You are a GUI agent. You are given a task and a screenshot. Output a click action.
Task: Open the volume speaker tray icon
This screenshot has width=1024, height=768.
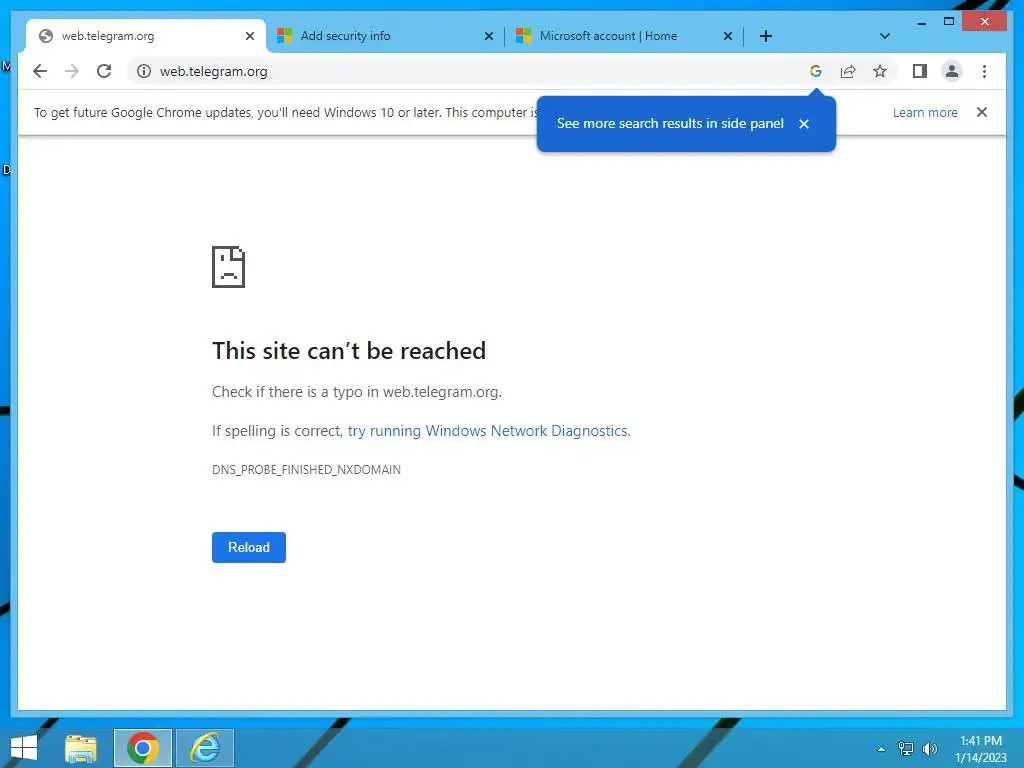(x=930, y=749)
